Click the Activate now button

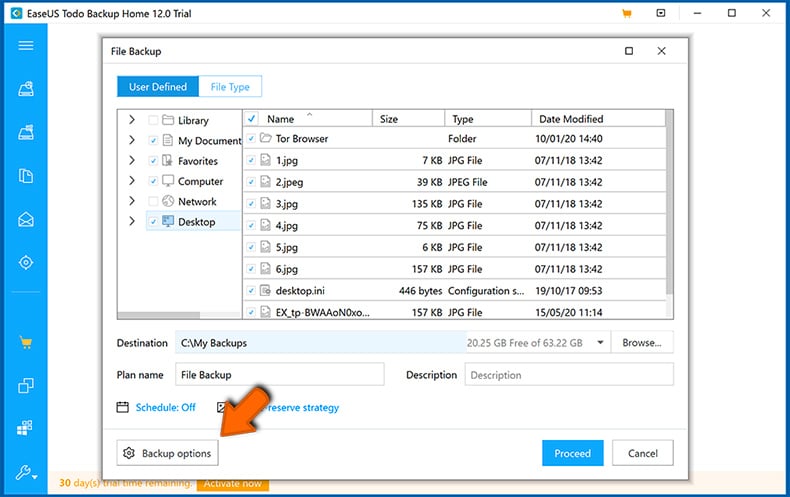(233, 483)
